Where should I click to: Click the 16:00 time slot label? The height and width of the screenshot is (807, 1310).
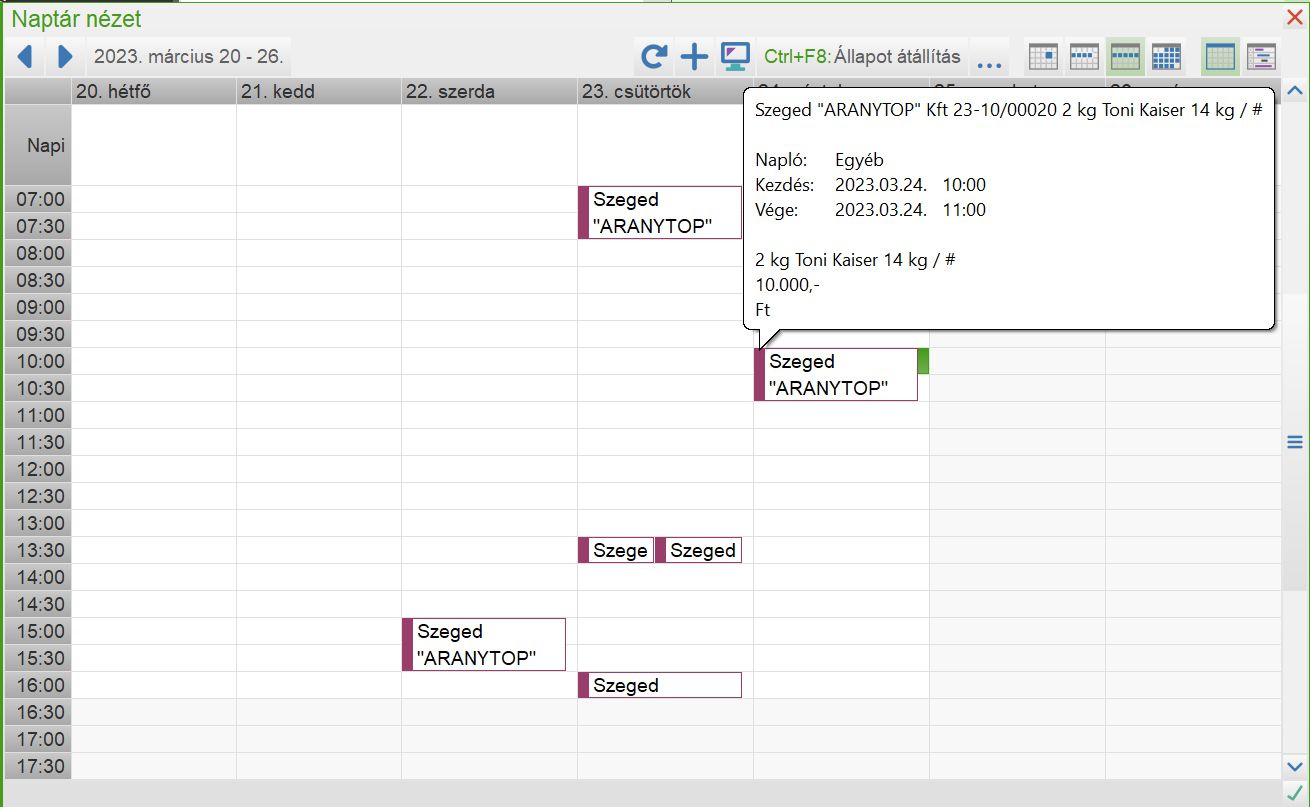(x=38, y=685)
